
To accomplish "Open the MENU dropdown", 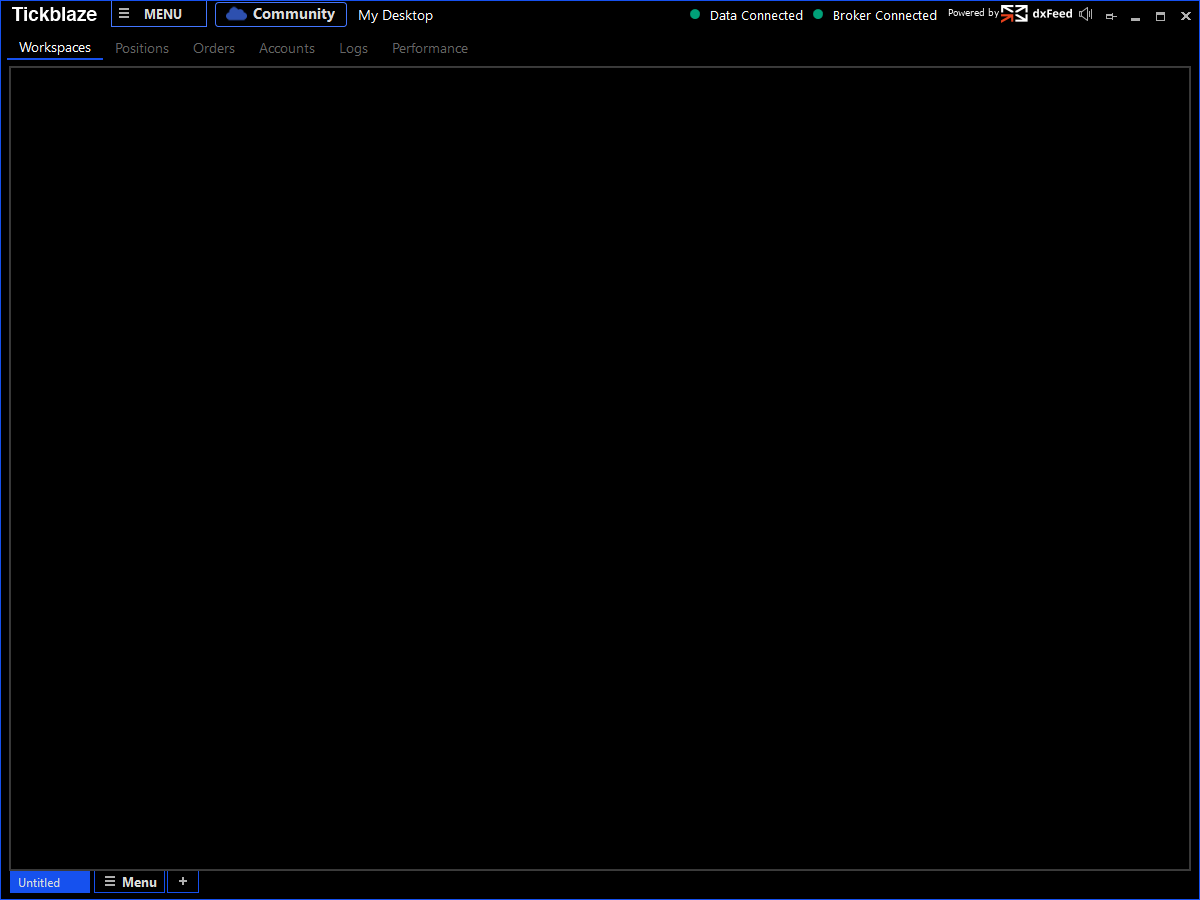I will click(x=158, y=14).
